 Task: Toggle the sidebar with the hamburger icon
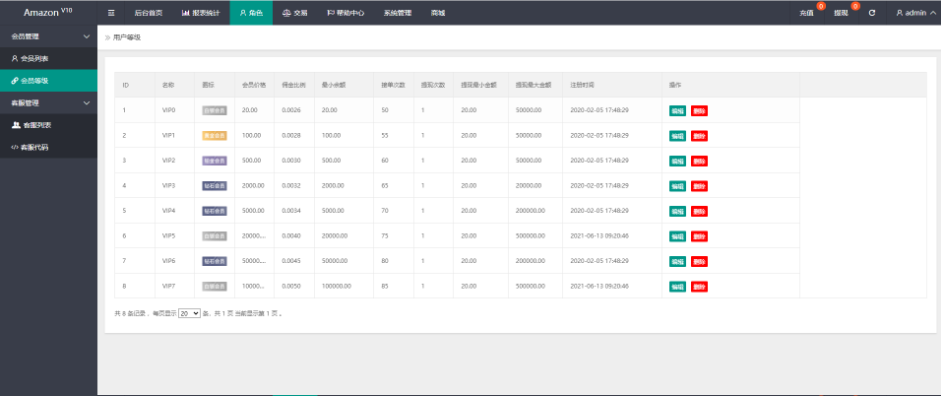111,13
